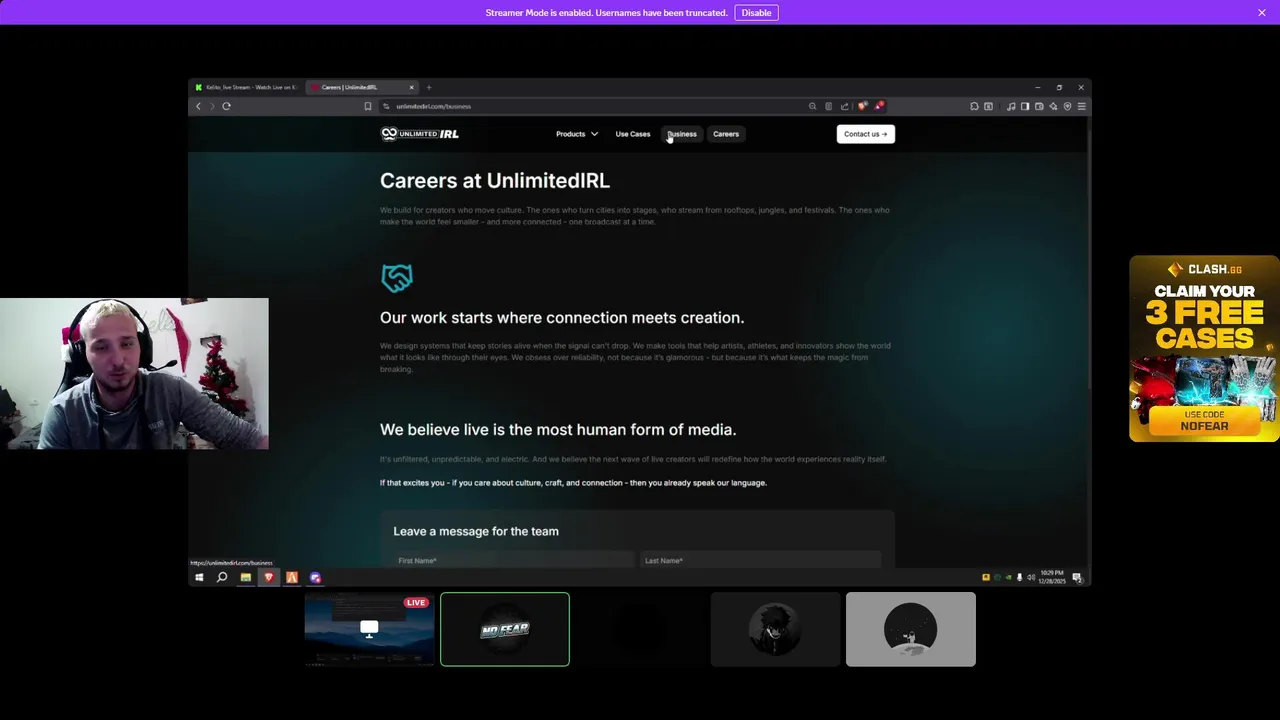Open the Leo AI sparkle icon

coord(1053,106)
